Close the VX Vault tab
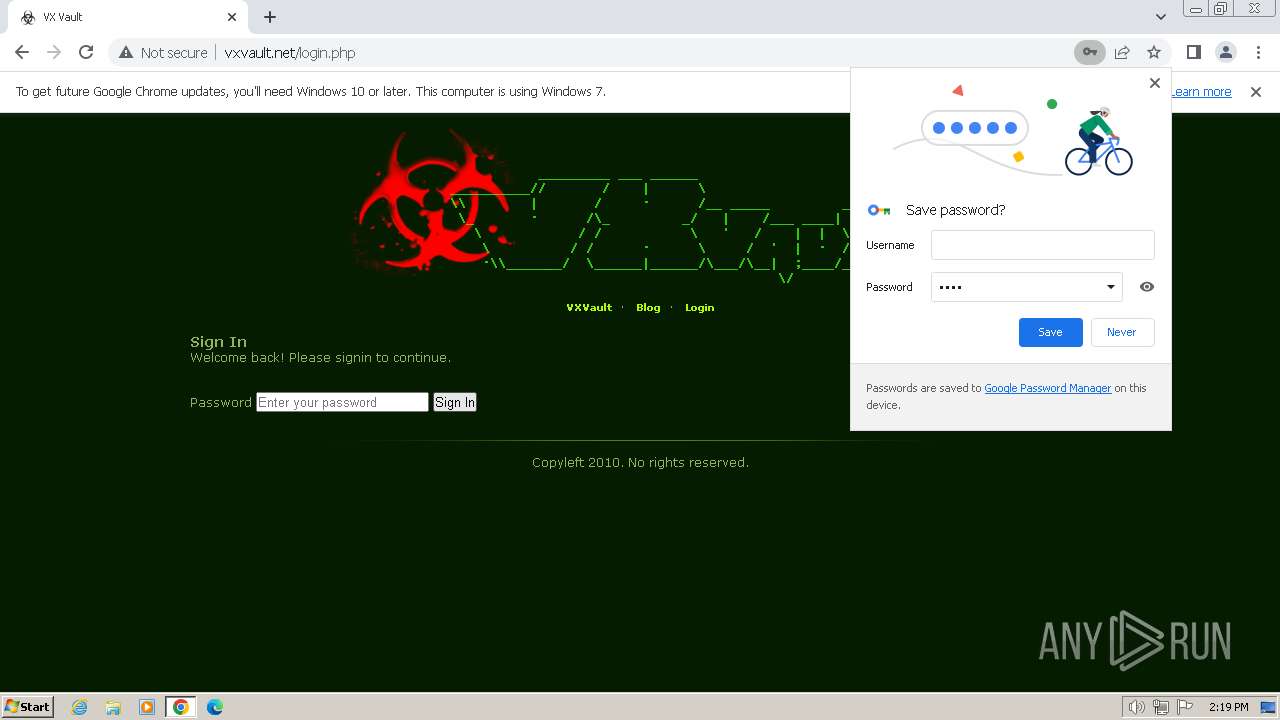Screen dimensions: 1280x720 (232, 17)
